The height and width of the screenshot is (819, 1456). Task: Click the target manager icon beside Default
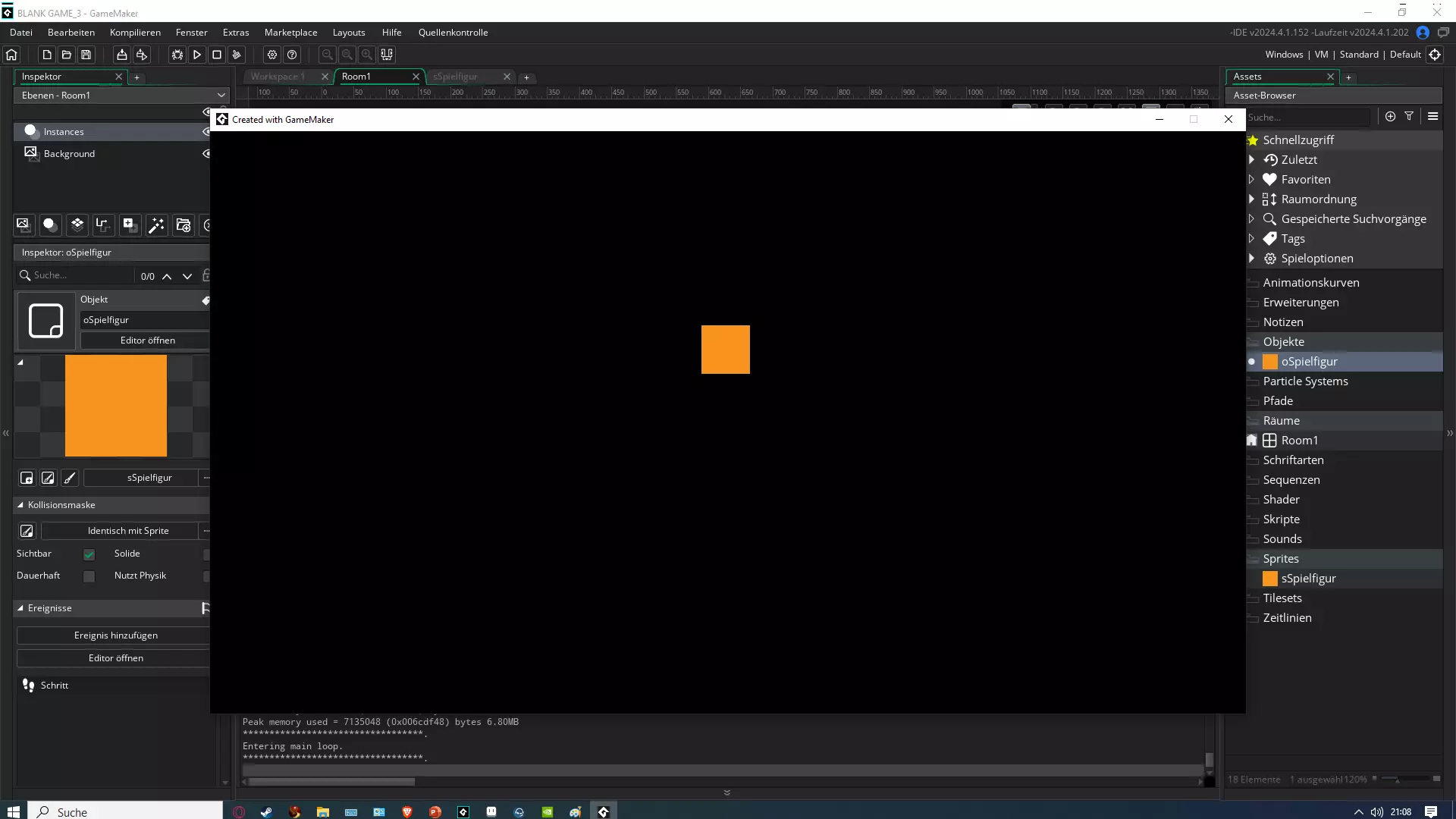point(1435,55)
